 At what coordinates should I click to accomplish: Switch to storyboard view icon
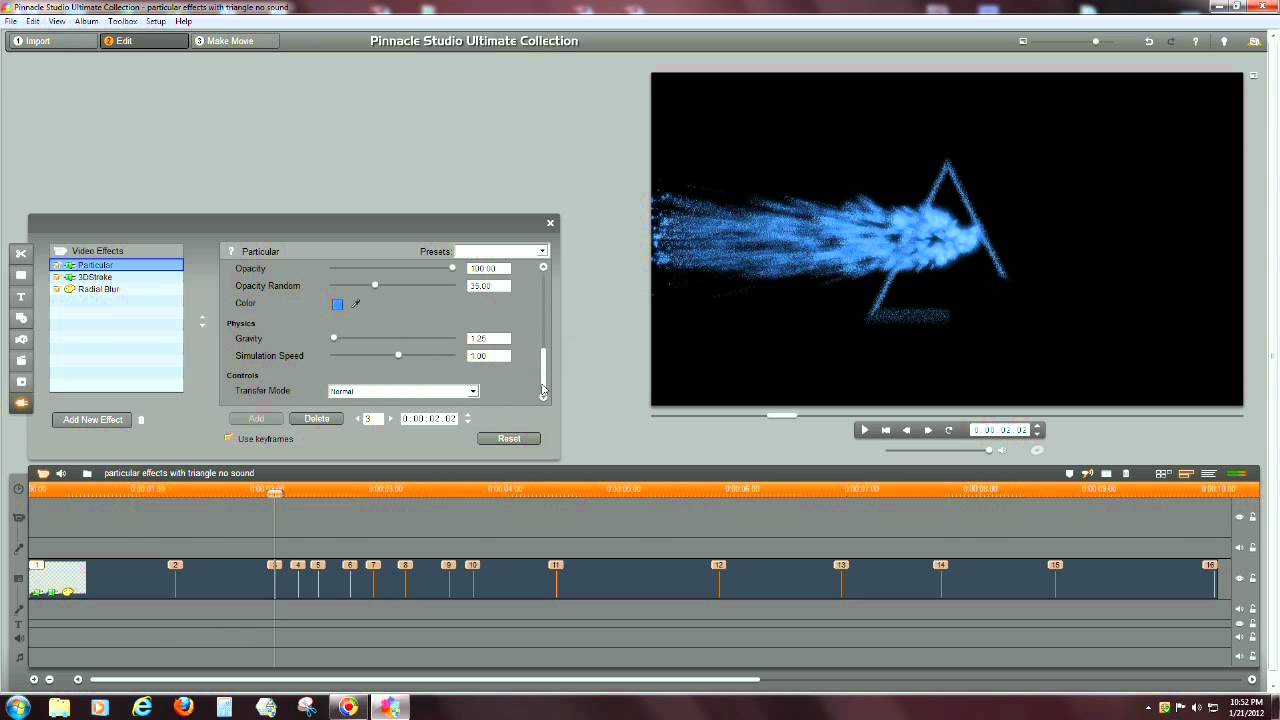pos(1163,474)
